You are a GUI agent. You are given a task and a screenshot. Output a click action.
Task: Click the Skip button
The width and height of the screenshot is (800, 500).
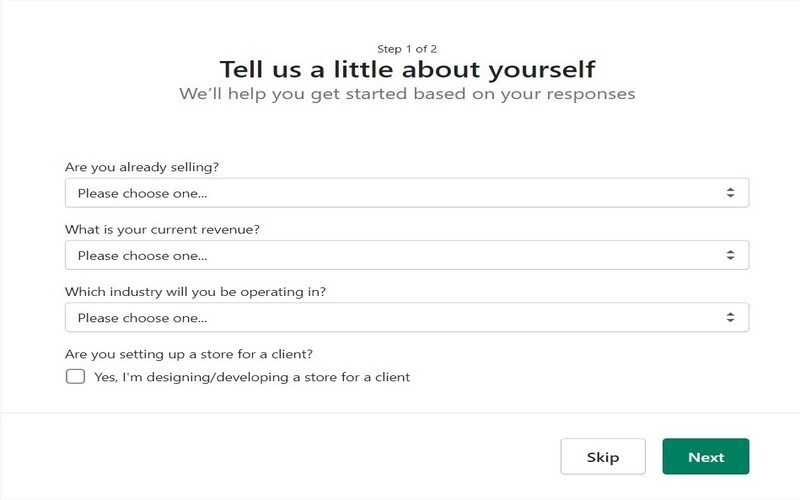click(x=603, y=457)
